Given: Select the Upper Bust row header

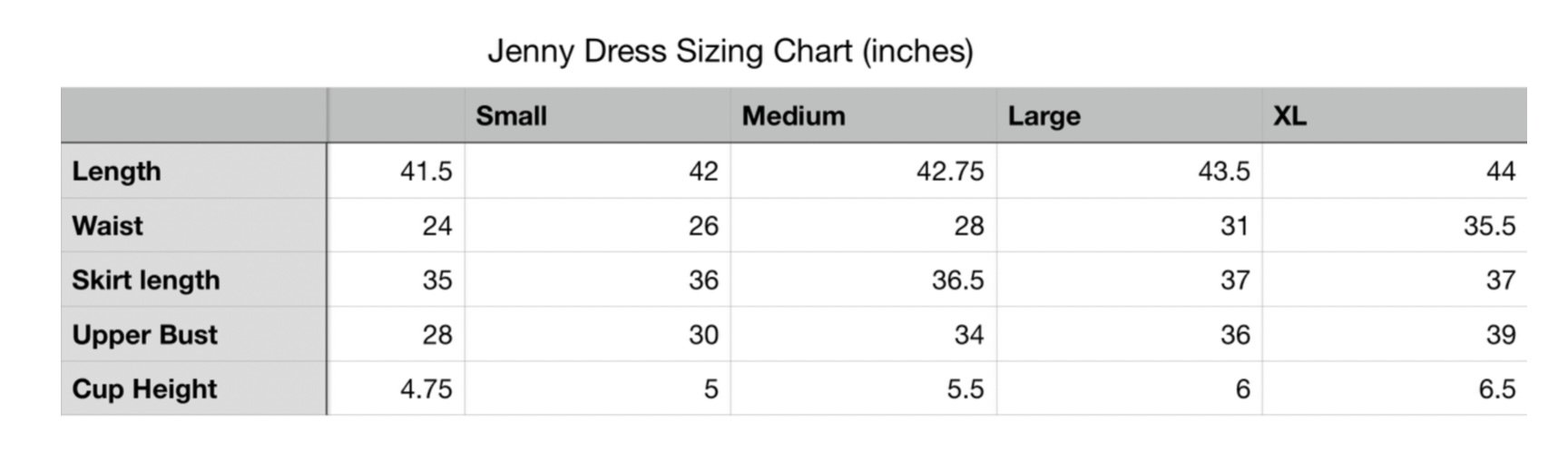Looking at the screenshot, I should 193,334.
